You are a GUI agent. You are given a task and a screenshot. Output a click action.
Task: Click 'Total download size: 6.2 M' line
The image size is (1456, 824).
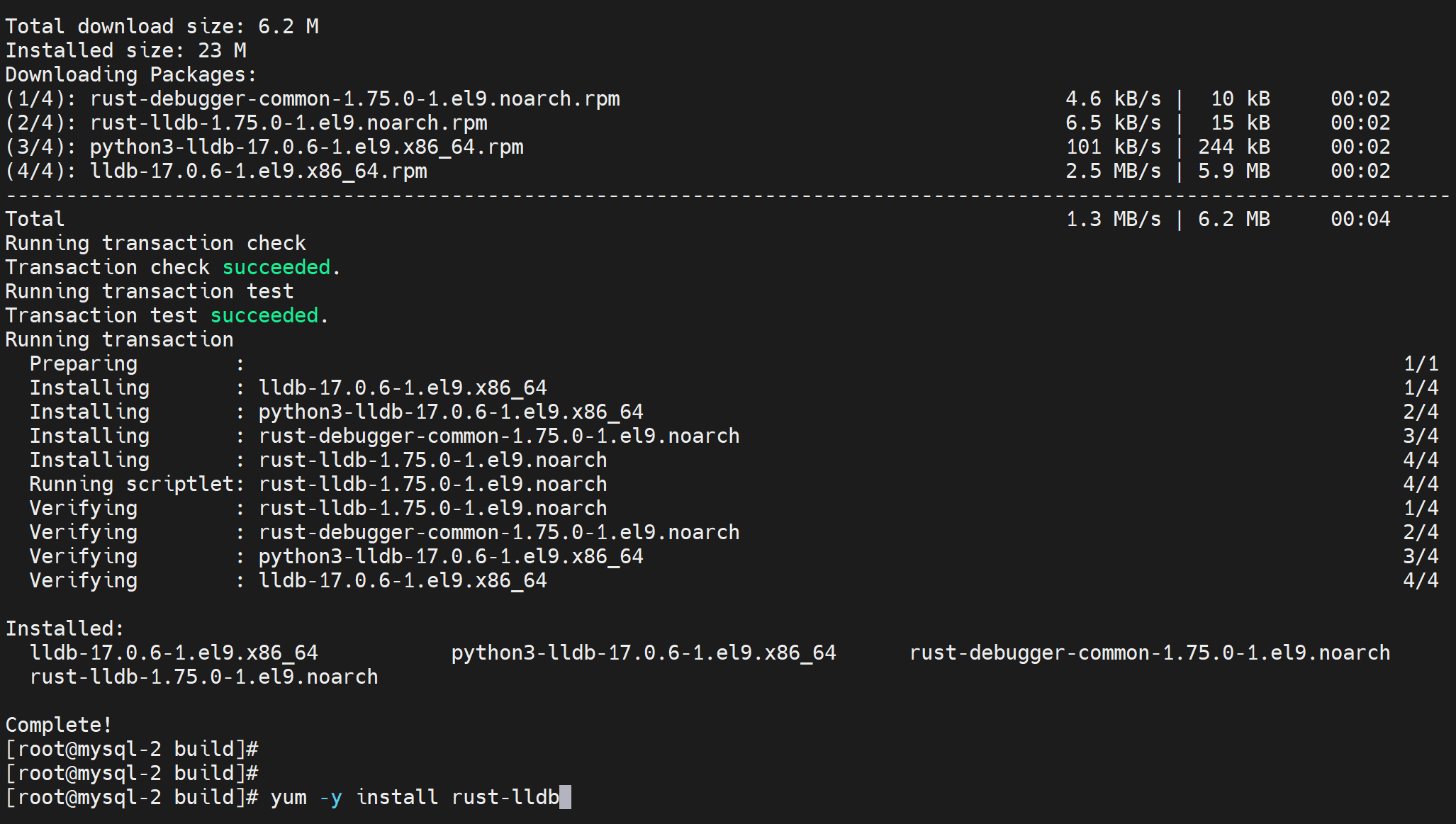click(162, 26)
